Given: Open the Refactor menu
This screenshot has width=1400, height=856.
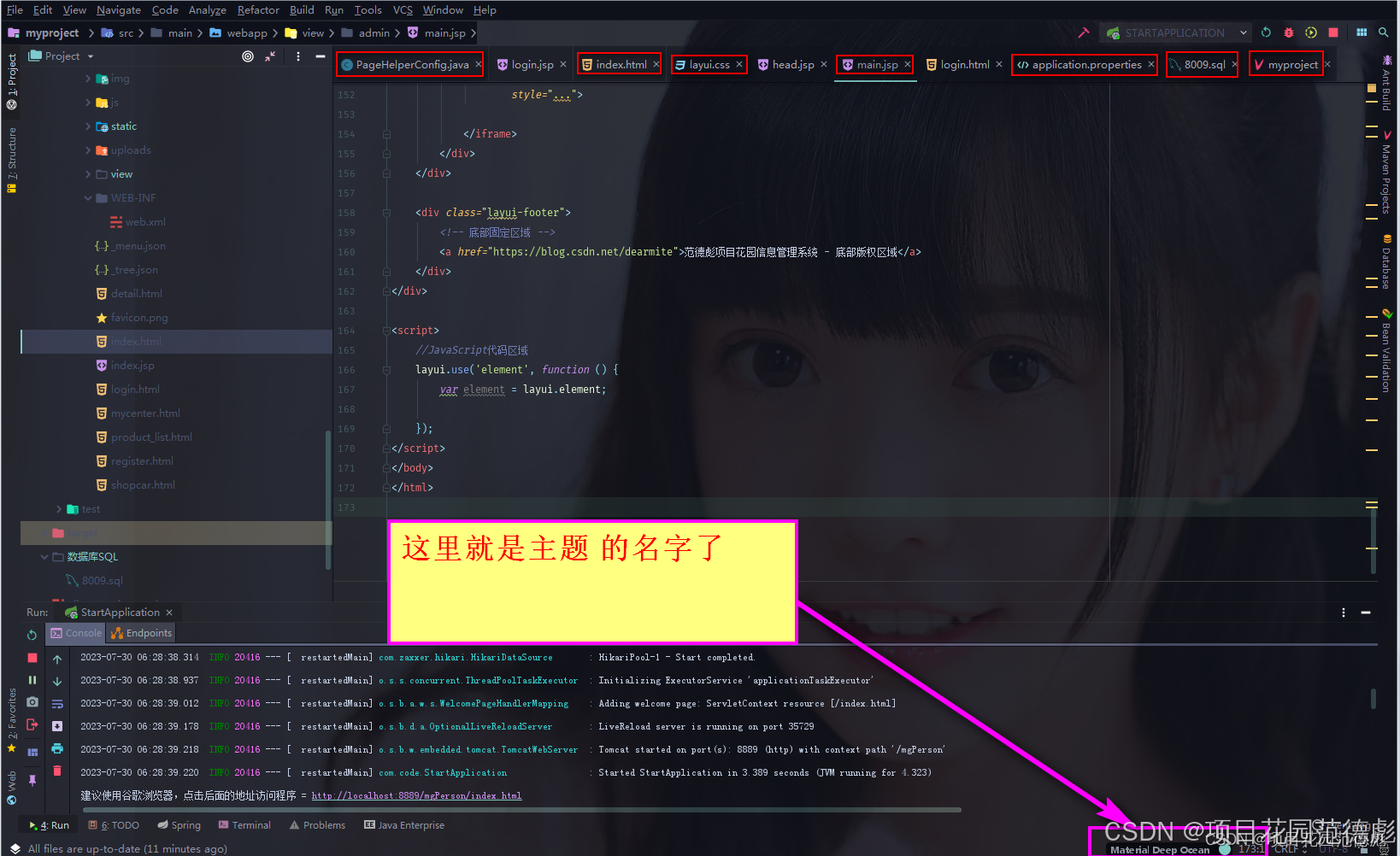Looking at the screenshot, I should [x=258, y=9].
